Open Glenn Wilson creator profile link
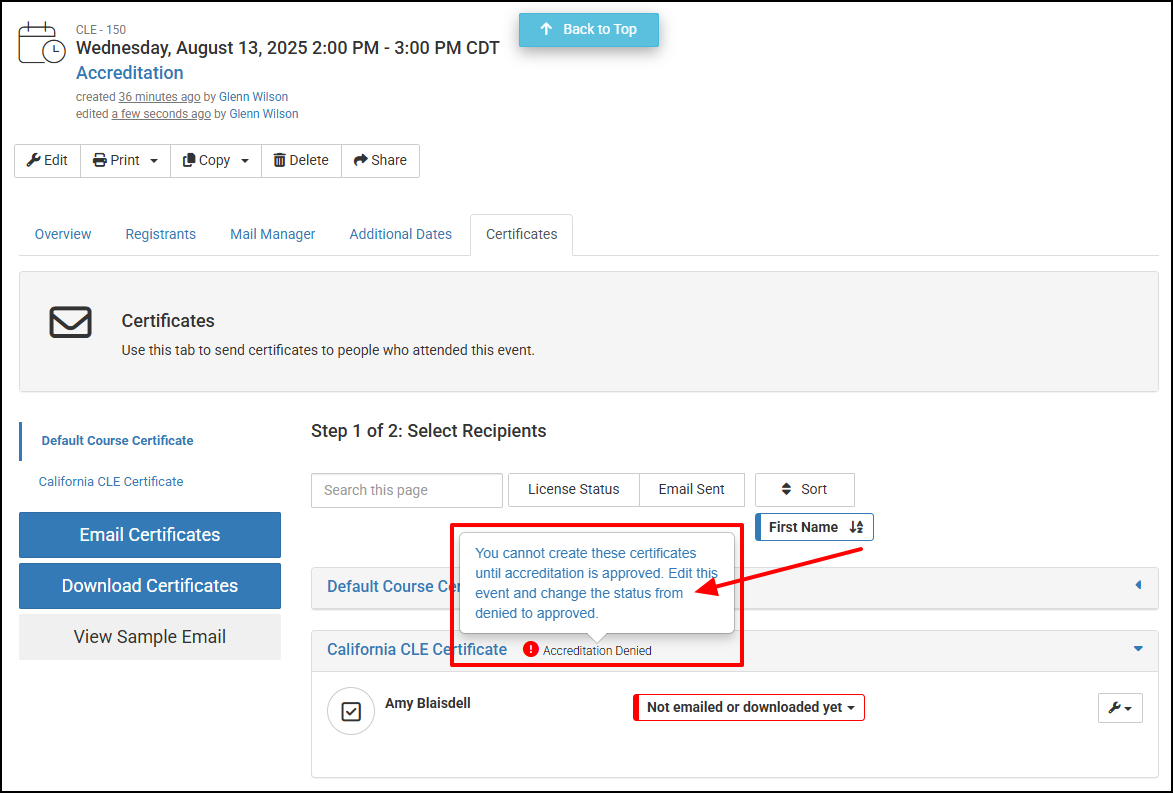Screen dimensions: 1173x793 254,97
